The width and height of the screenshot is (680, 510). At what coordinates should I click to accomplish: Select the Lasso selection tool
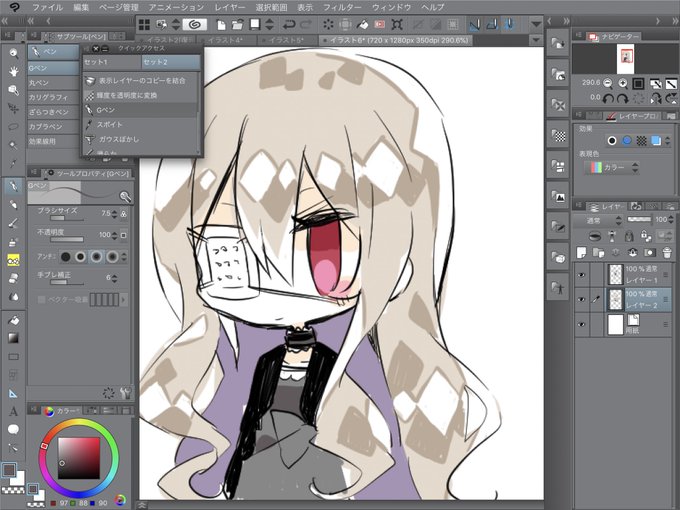pyautogui.click(x=13, y=127)
